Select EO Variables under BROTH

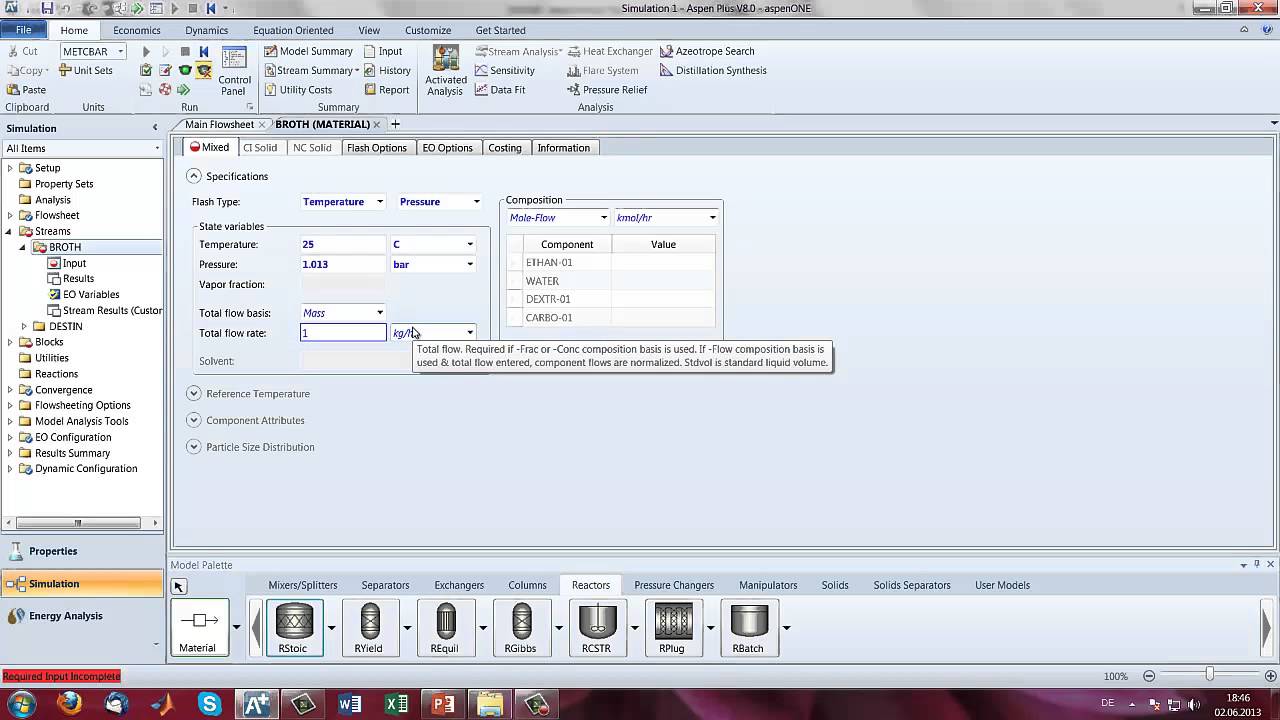(x=91, y=294)
